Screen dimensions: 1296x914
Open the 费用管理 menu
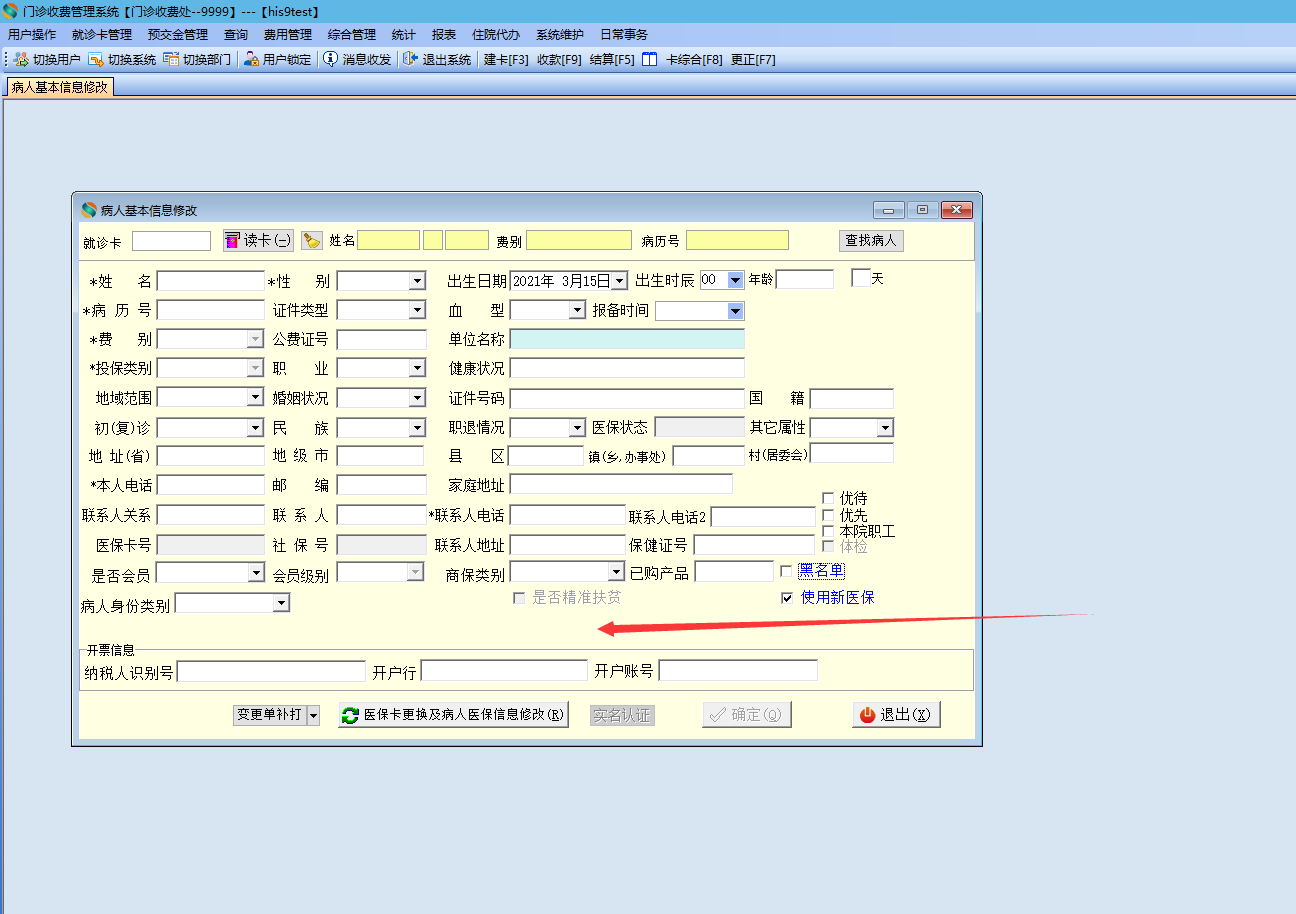[x=288, y=35]
